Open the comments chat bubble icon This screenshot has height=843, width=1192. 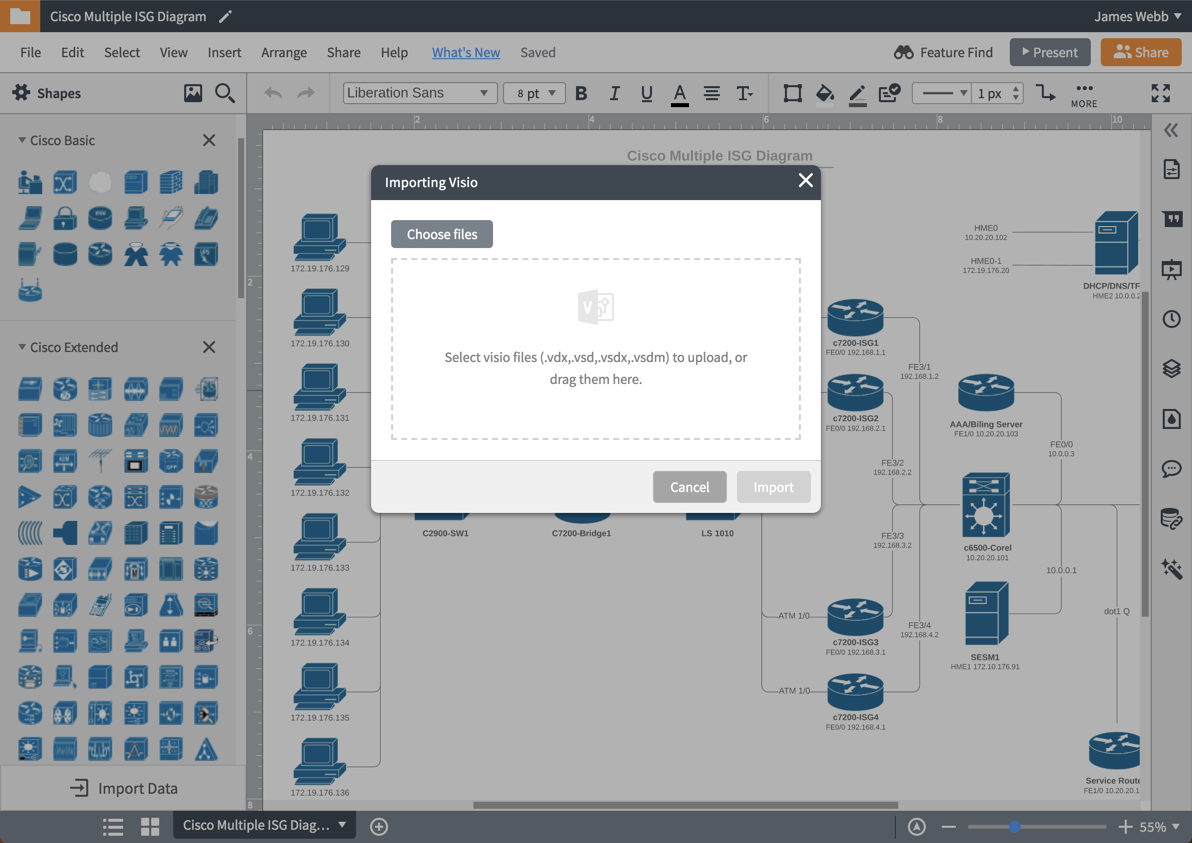(1172, 469)
